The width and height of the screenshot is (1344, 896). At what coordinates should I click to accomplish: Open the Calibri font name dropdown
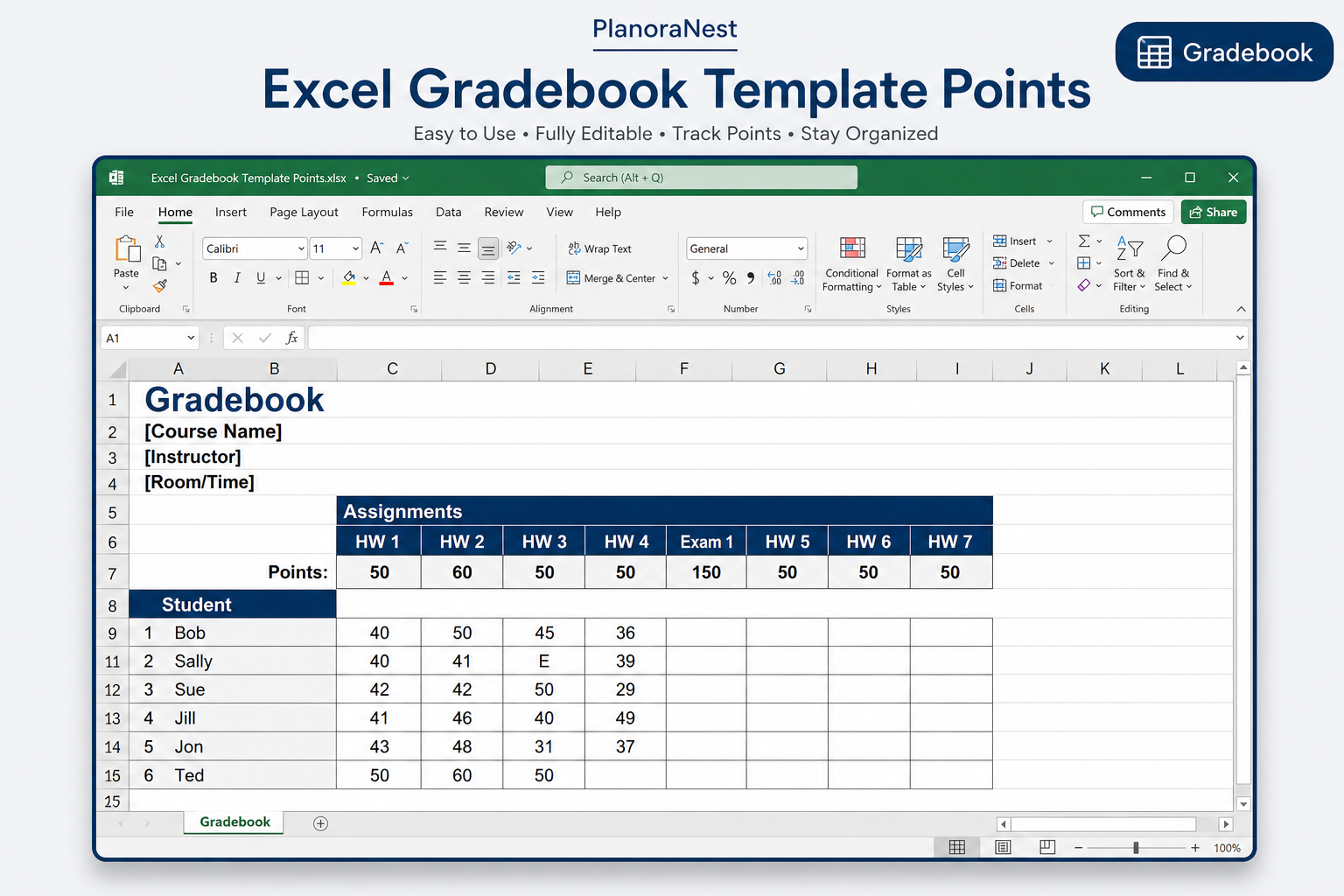coord(301,248)
